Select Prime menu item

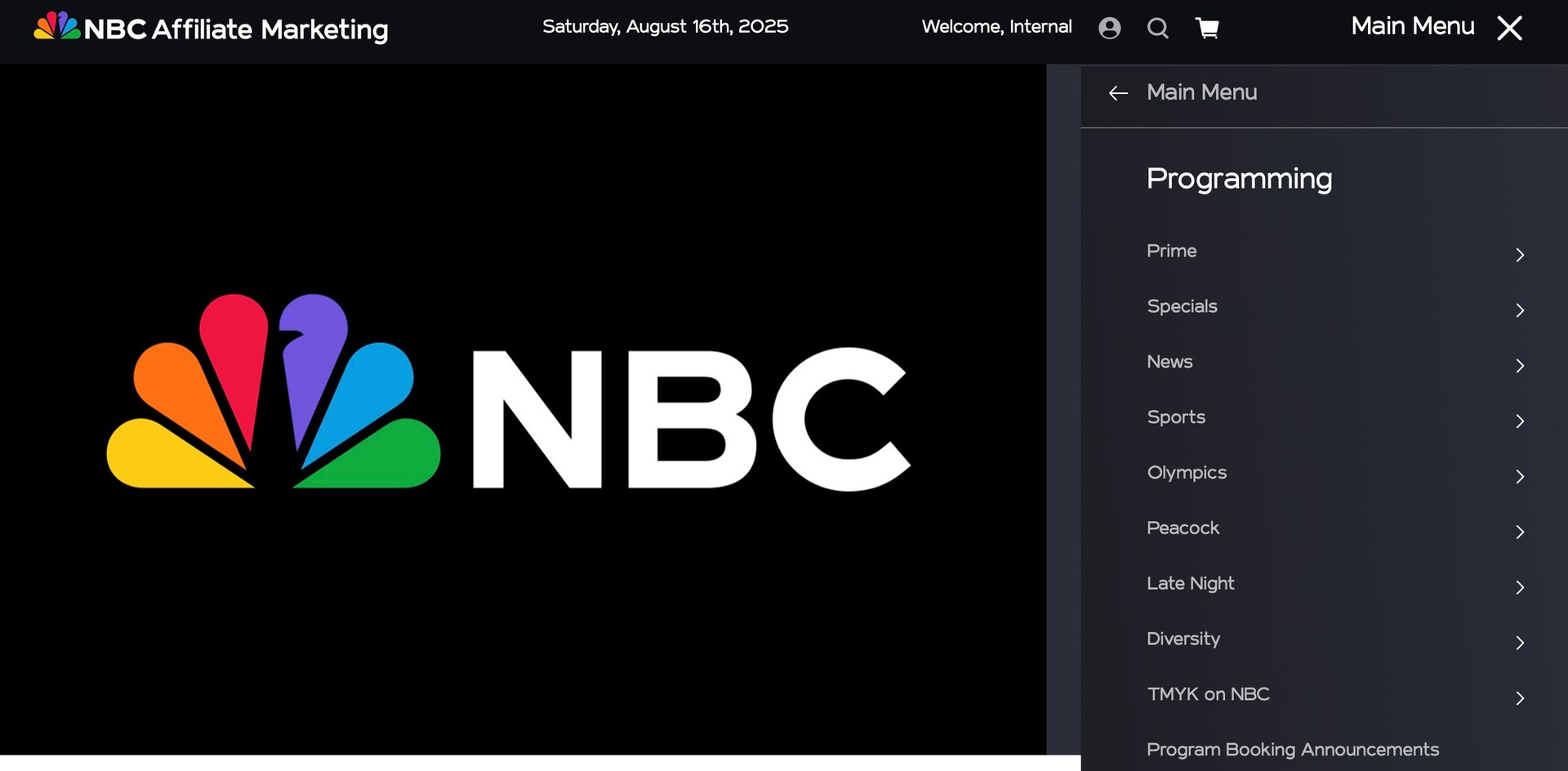pos(1171,251)
